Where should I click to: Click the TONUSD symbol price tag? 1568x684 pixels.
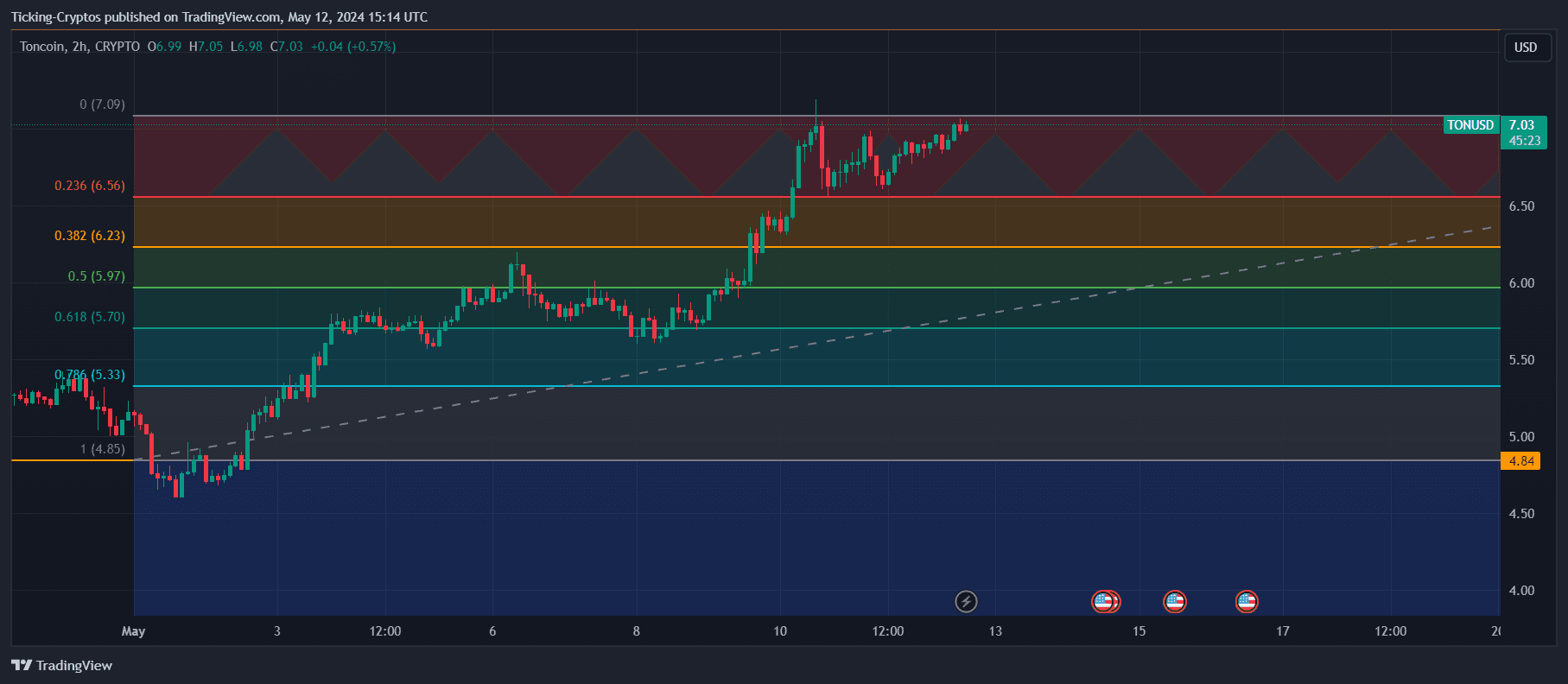1470,125
